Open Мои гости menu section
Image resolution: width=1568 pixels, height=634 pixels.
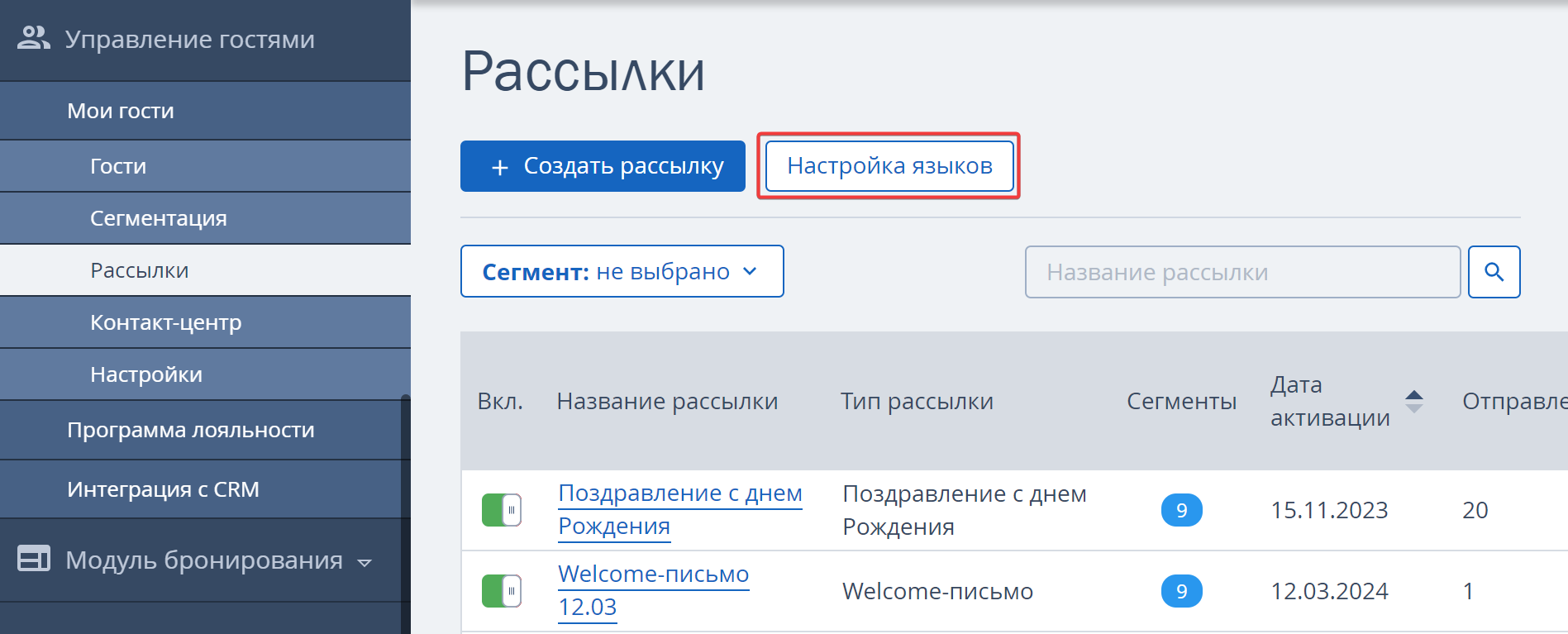pos(205,111)
